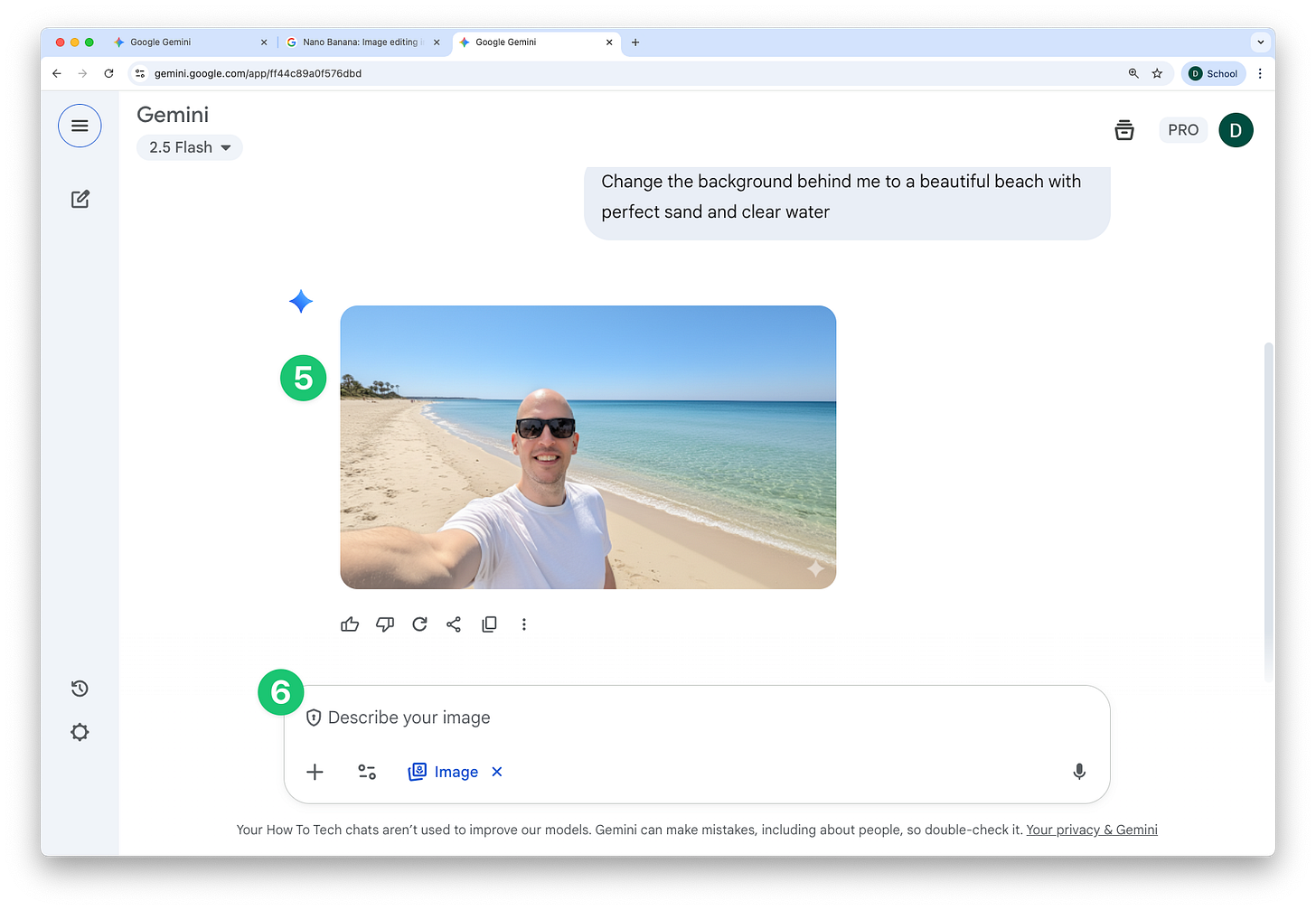Open the tools sliders icon in prompt
Image resolution: width=1316 pixels, height=910 pixels.
click(x=367, y=772)
